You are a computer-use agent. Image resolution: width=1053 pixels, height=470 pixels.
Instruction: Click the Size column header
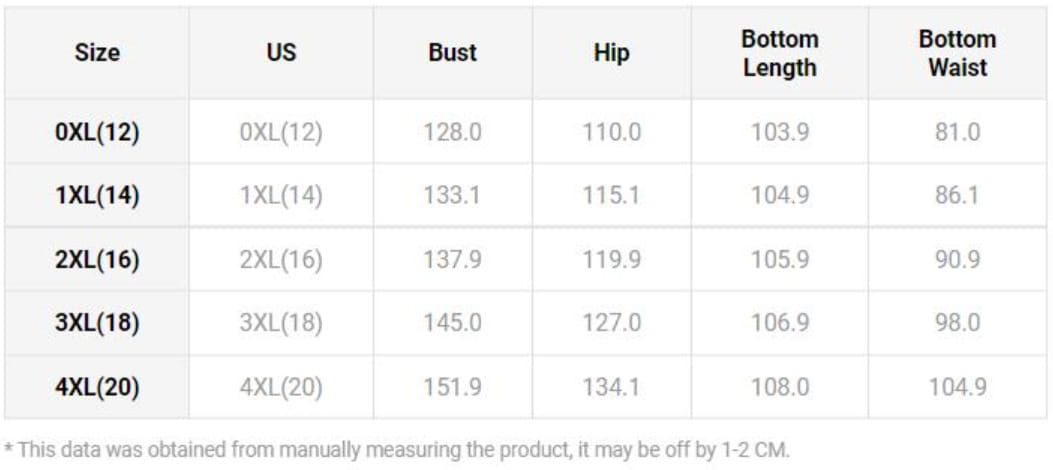[x=97, y=52]
